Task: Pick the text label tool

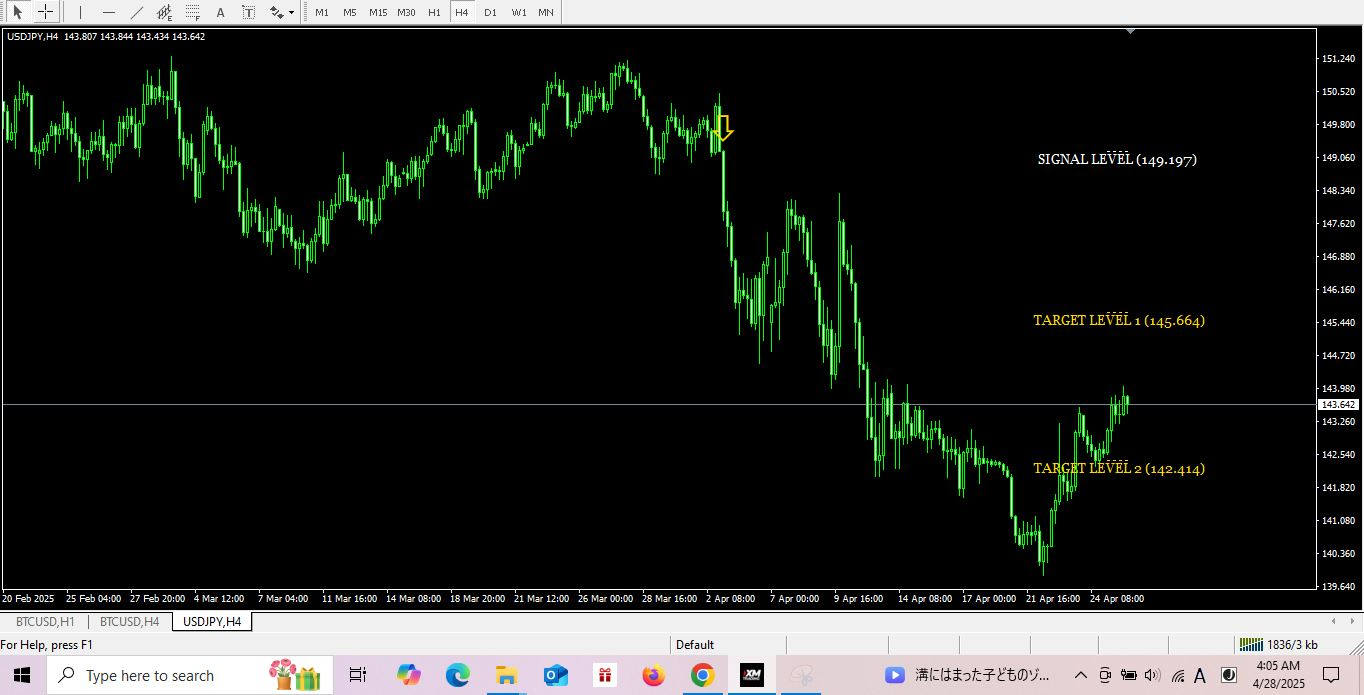Action: (248, 12)
